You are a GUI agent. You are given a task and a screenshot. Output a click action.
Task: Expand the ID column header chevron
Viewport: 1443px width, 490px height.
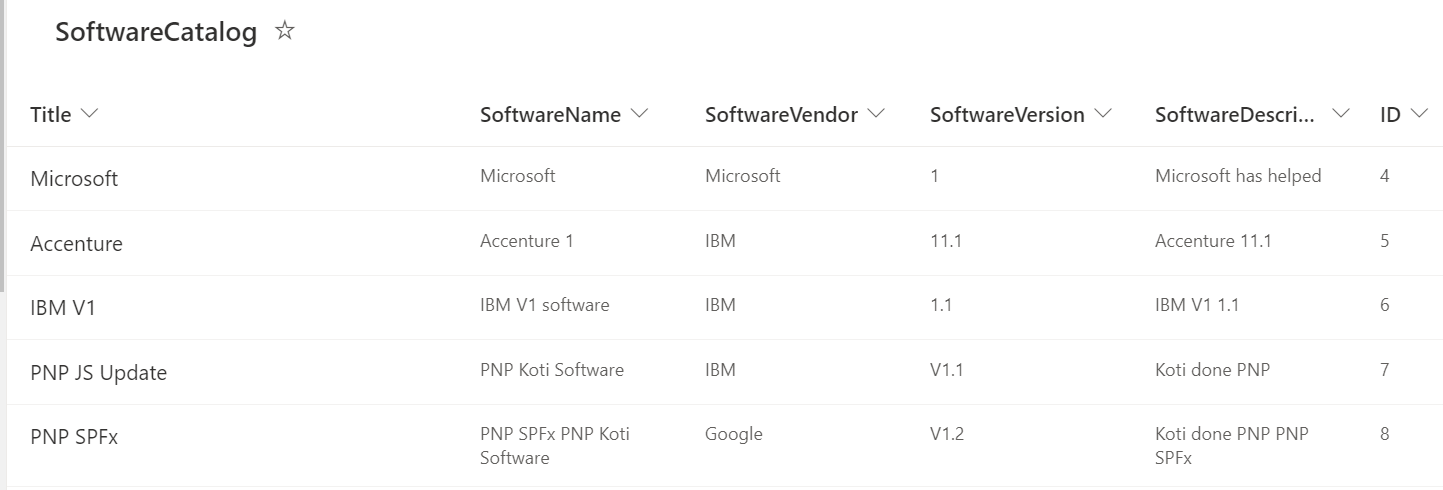[1419, 114]
